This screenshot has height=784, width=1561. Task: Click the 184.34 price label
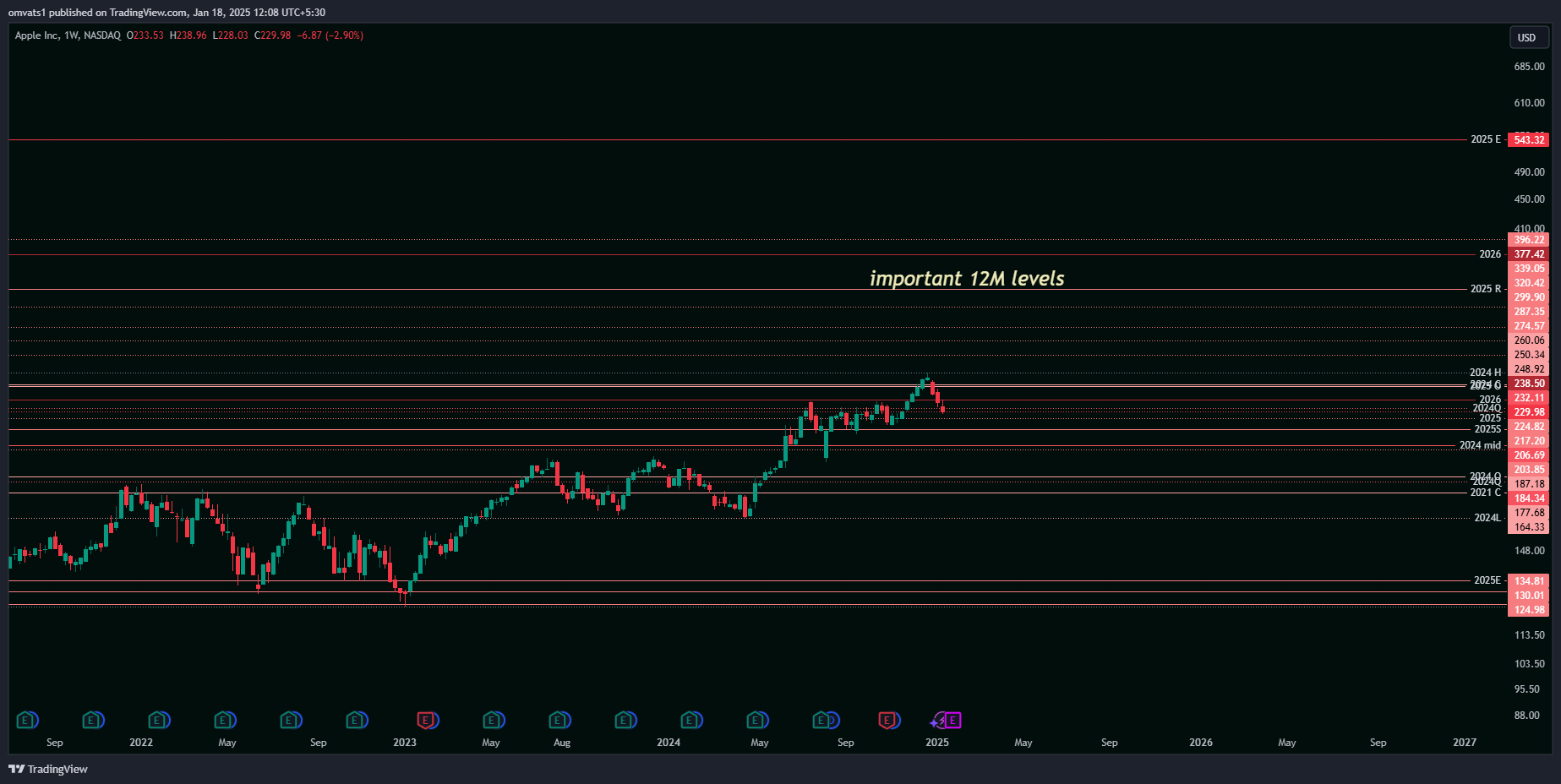pos(1528,498)
